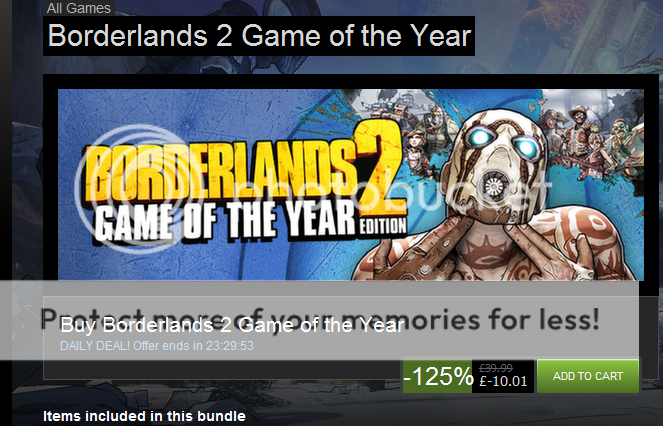Click the Buy Borderlands 2 Game of the Year heading
The width and height of the screenshot is (663, 426).
(232, 325)
